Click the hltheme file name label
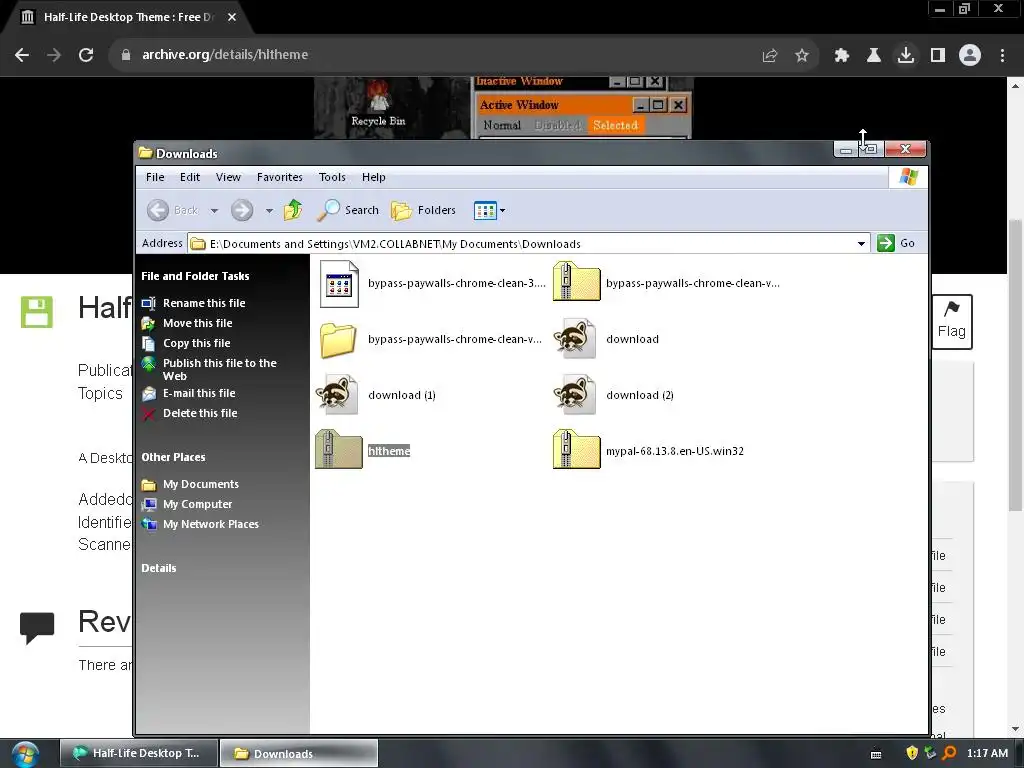The width and height of the screenshot is (1024, 768). 389,451
